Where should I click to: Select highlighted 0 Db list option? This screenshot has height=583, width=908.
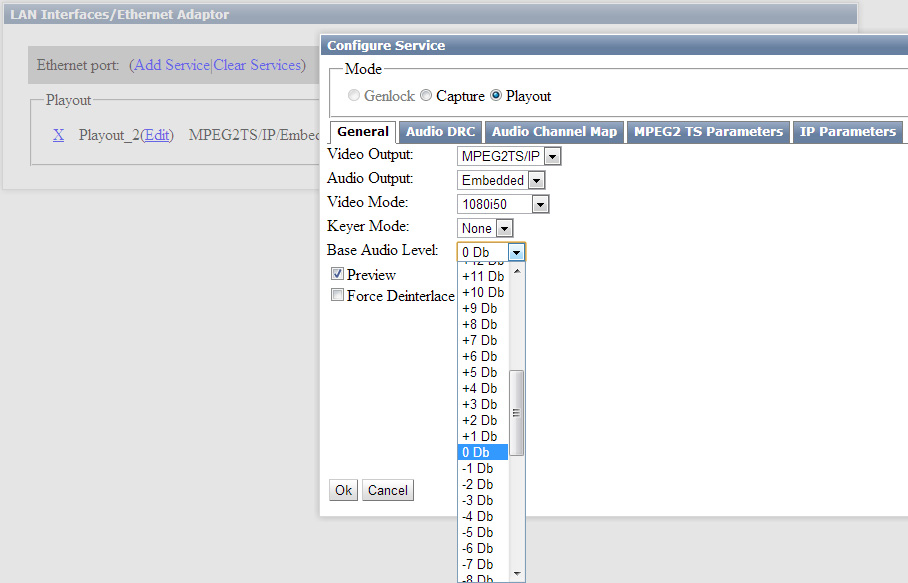(x=483, y=452)
